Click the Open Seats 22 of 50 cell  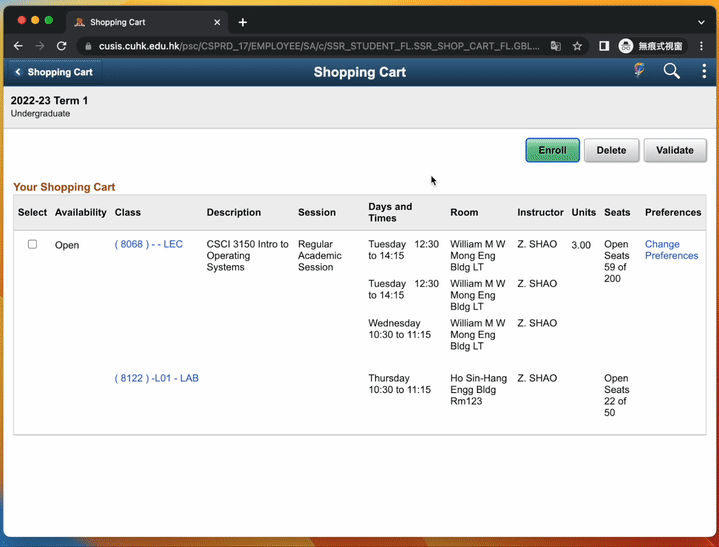click(x=616, y=395)
